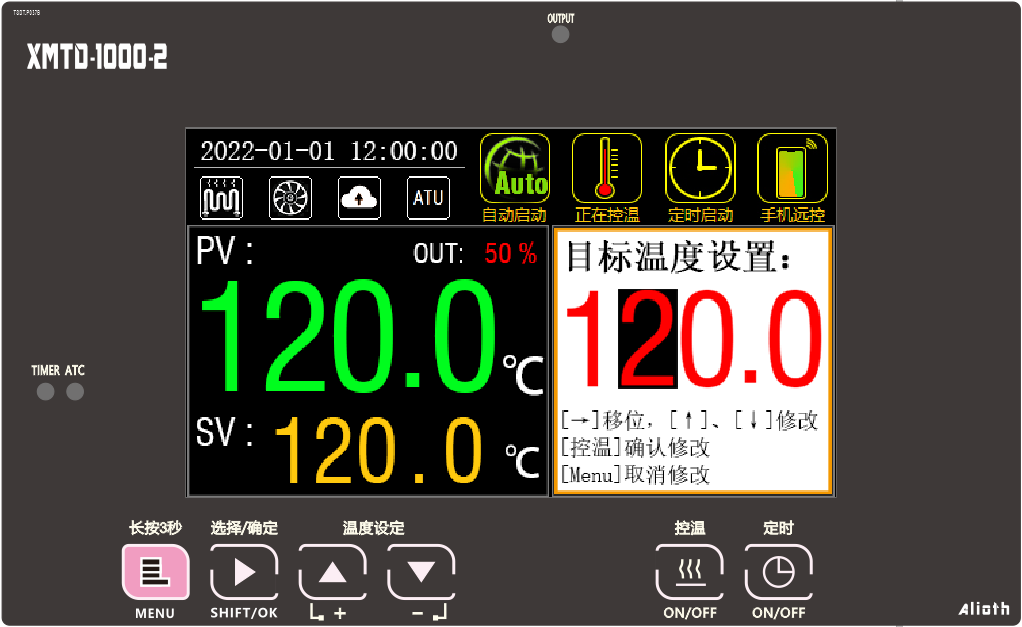Select the 自动启动 Auto start icon
Image resolution: width=1022 pixels, height=627 pixels.
pos(515,168)
